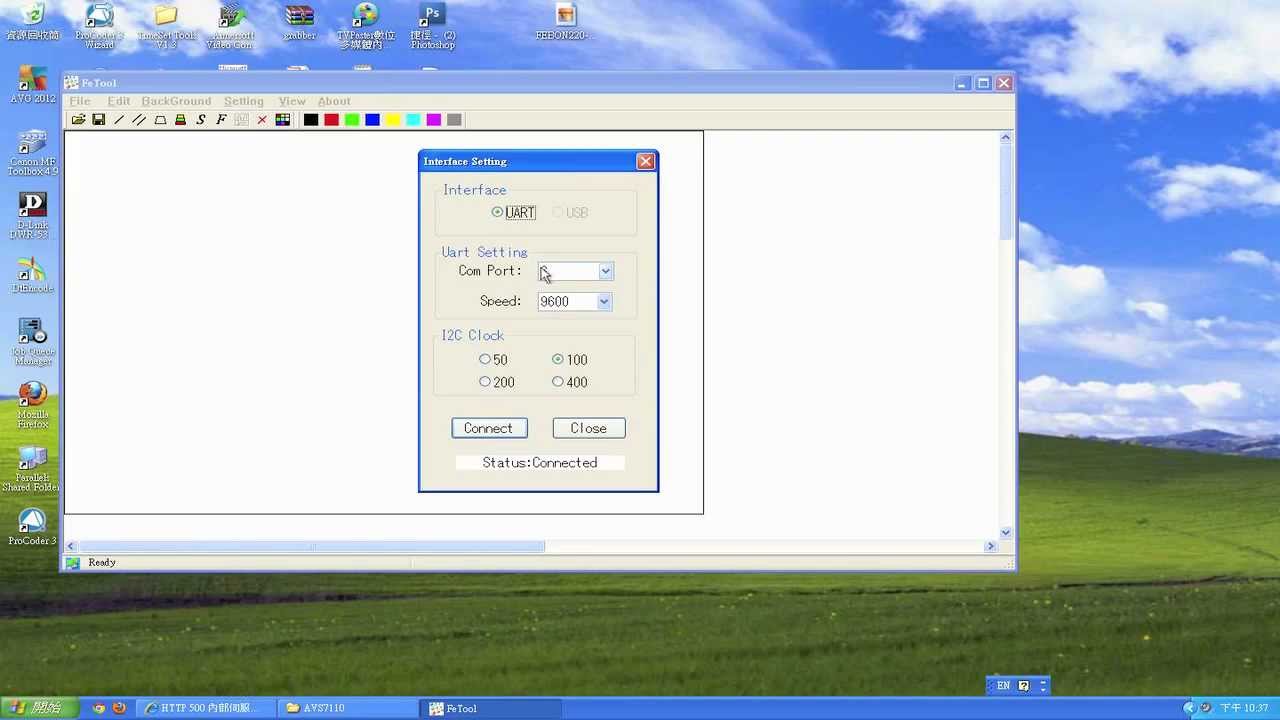The image size is (1280, 720).
Task: Open the BackGround menu
Action: (x=176, y=101)
